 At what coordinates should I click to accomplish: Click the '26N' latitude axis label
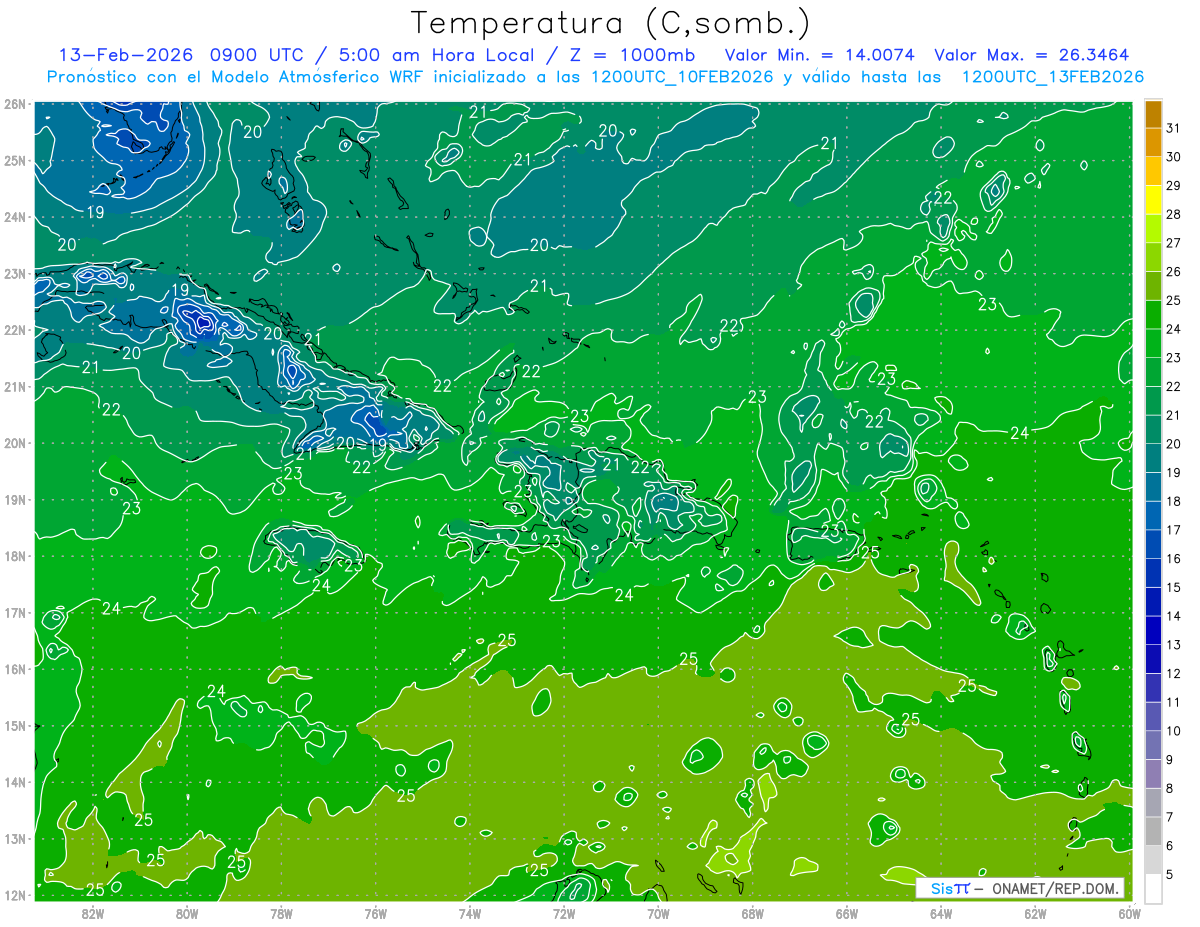tap(14, 104)
